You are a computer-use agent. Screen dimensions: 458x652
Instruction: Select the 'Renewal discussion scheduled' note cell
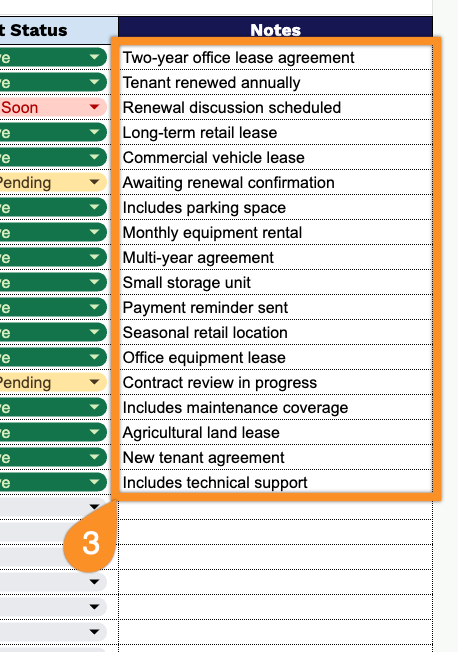coord(275,107)
